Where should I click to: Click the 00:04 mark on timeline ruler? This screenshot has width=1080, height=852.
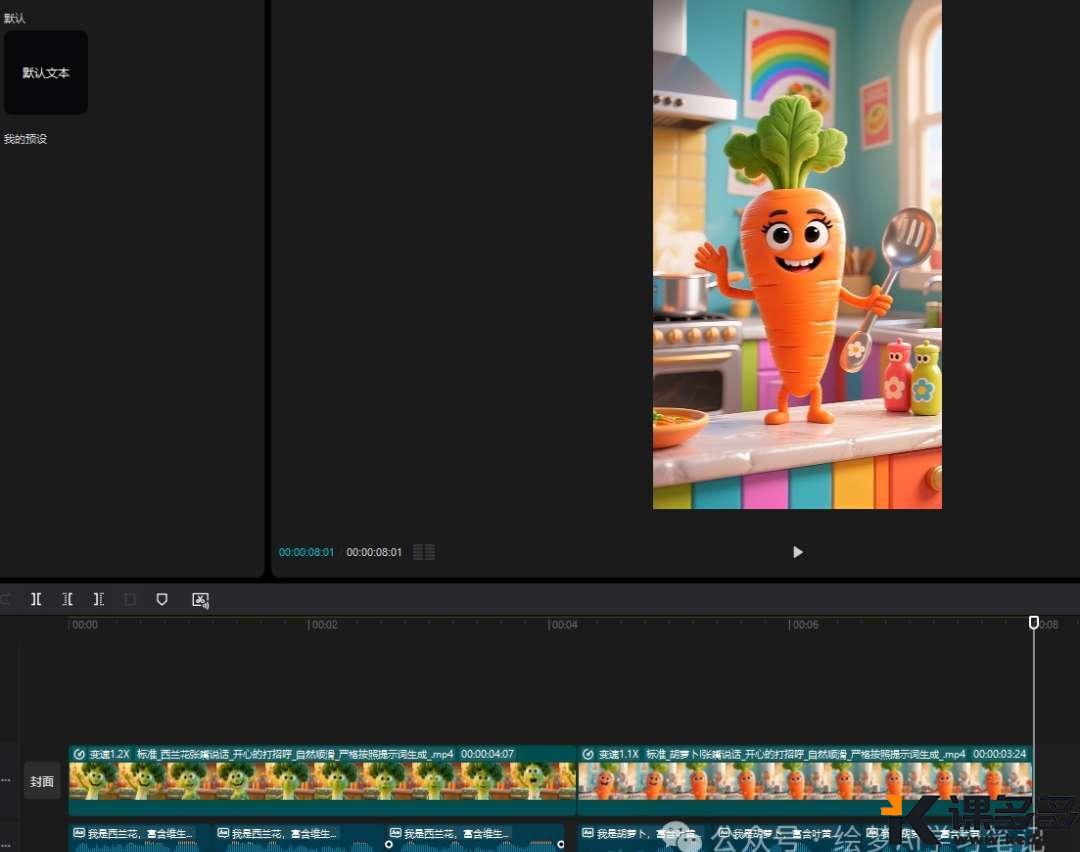(x=563, y=625)
